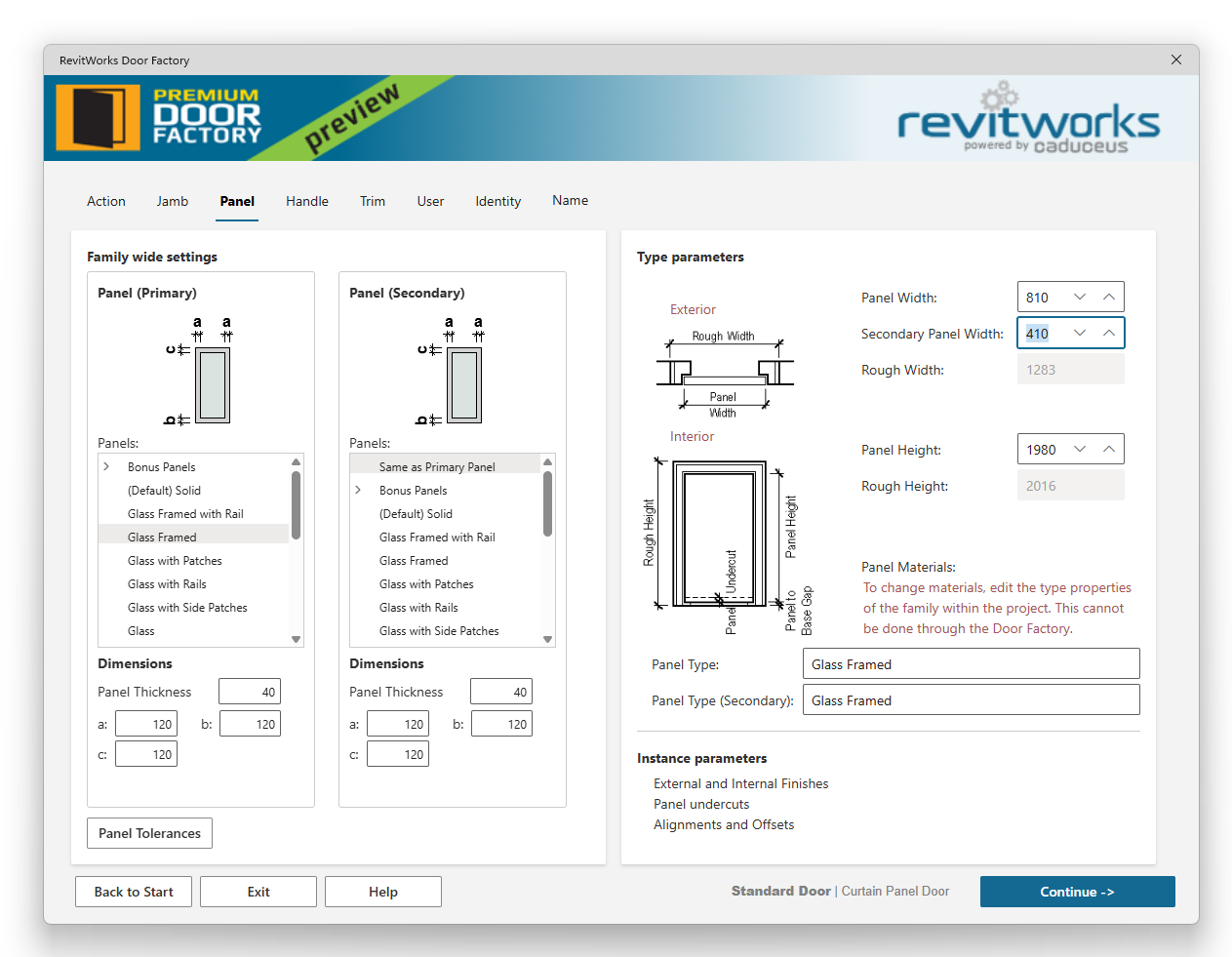Increase Panel Width using up arrow

coord(1109,297)
